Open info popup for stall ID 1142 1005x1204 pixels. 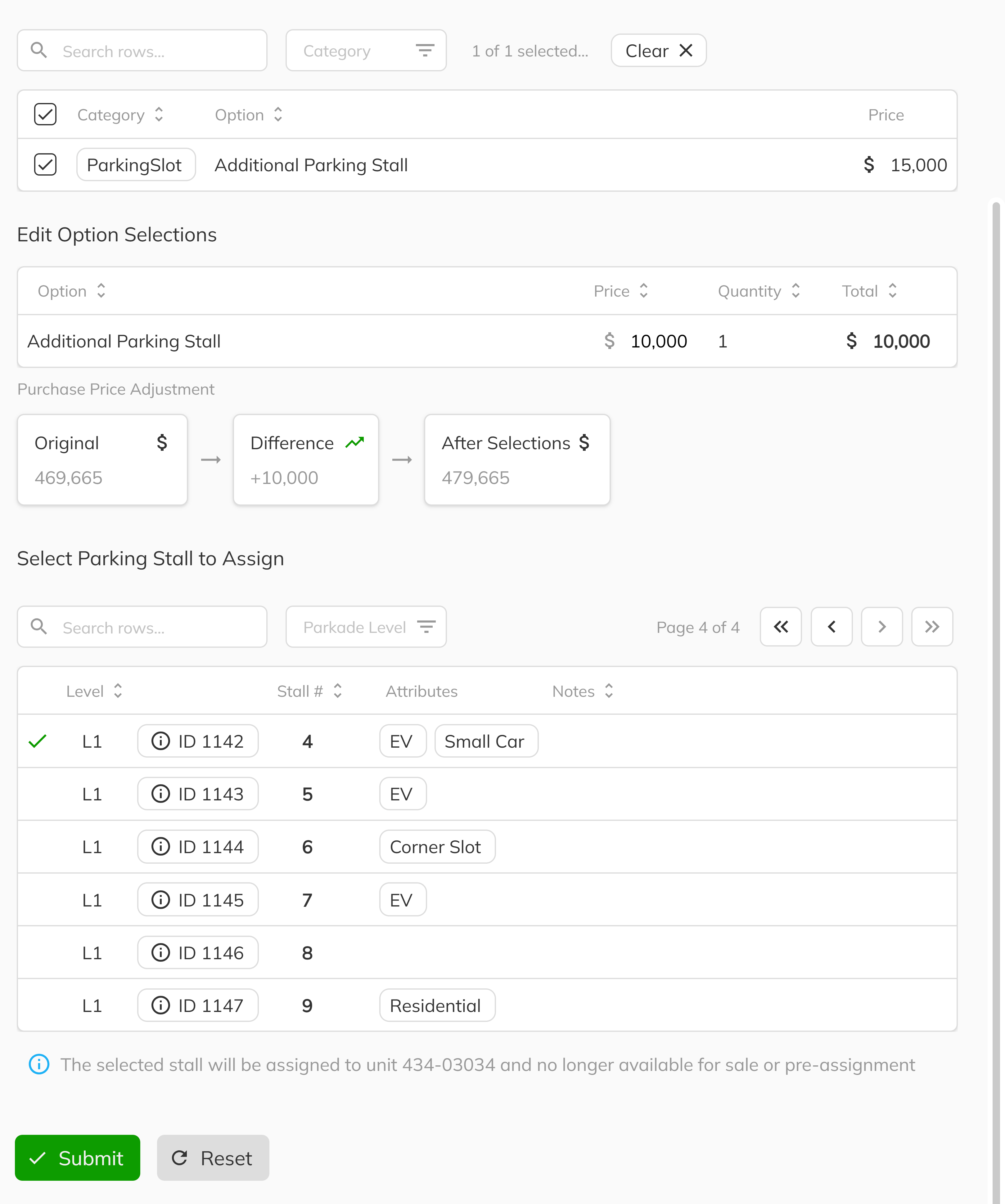160,741
